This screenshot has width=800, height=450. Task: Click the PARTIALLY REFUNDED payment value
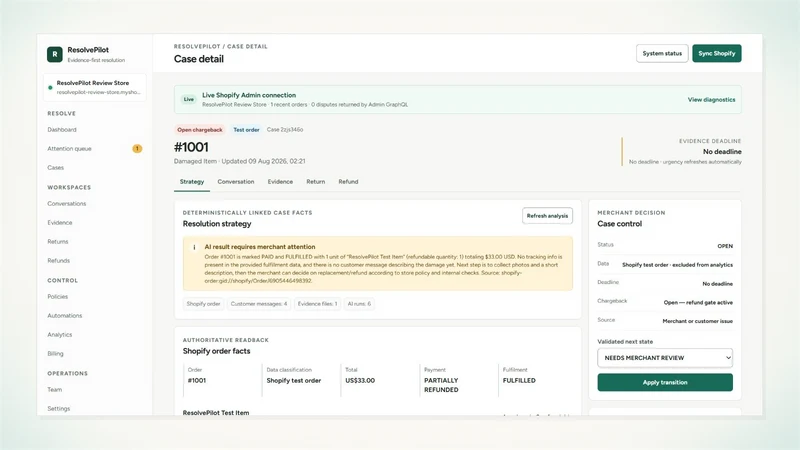point(441,385)
